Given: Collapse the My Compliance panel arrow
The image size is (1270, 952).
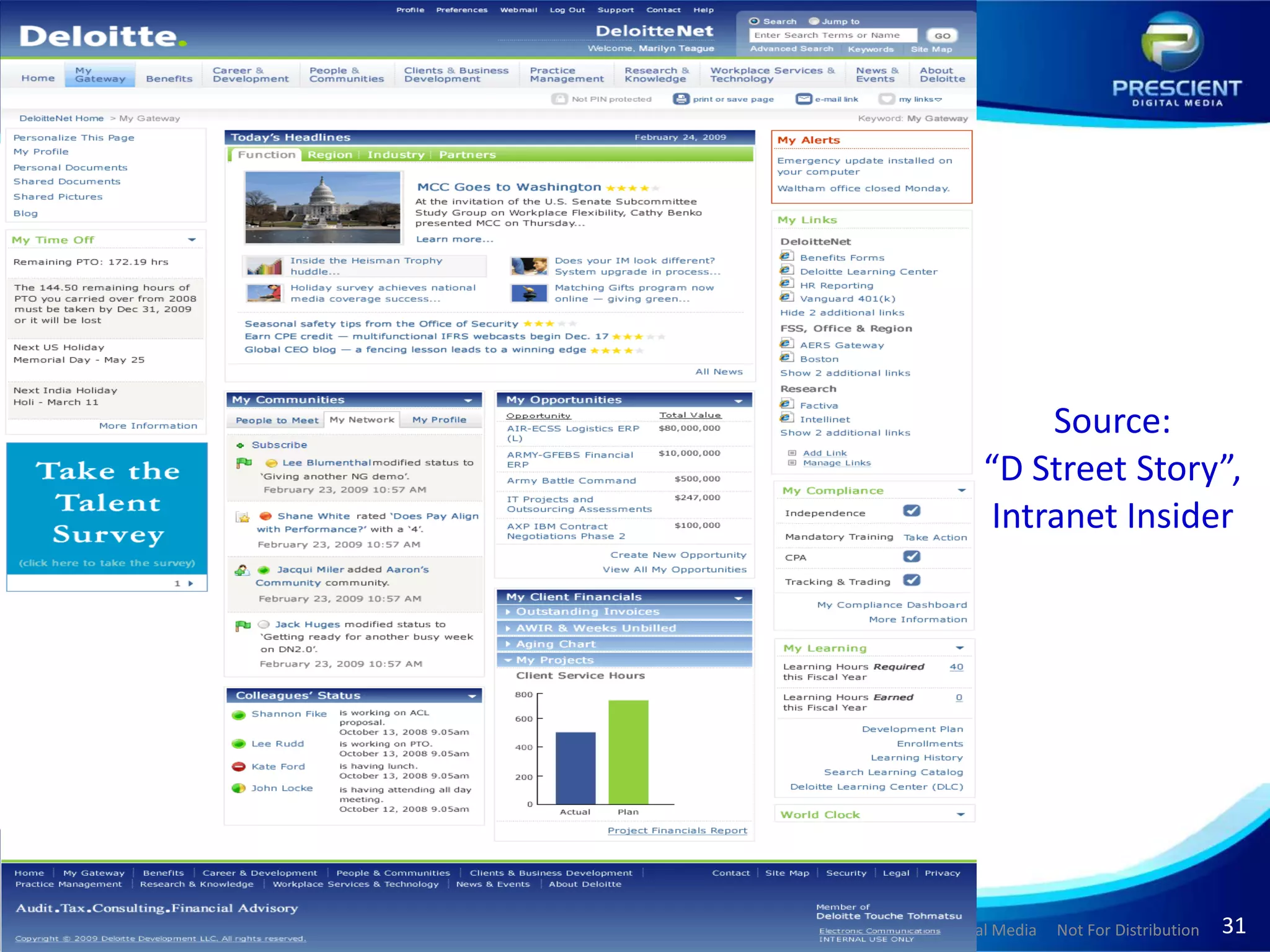Looking at the screenshot, I should click(x=961, y=490).
